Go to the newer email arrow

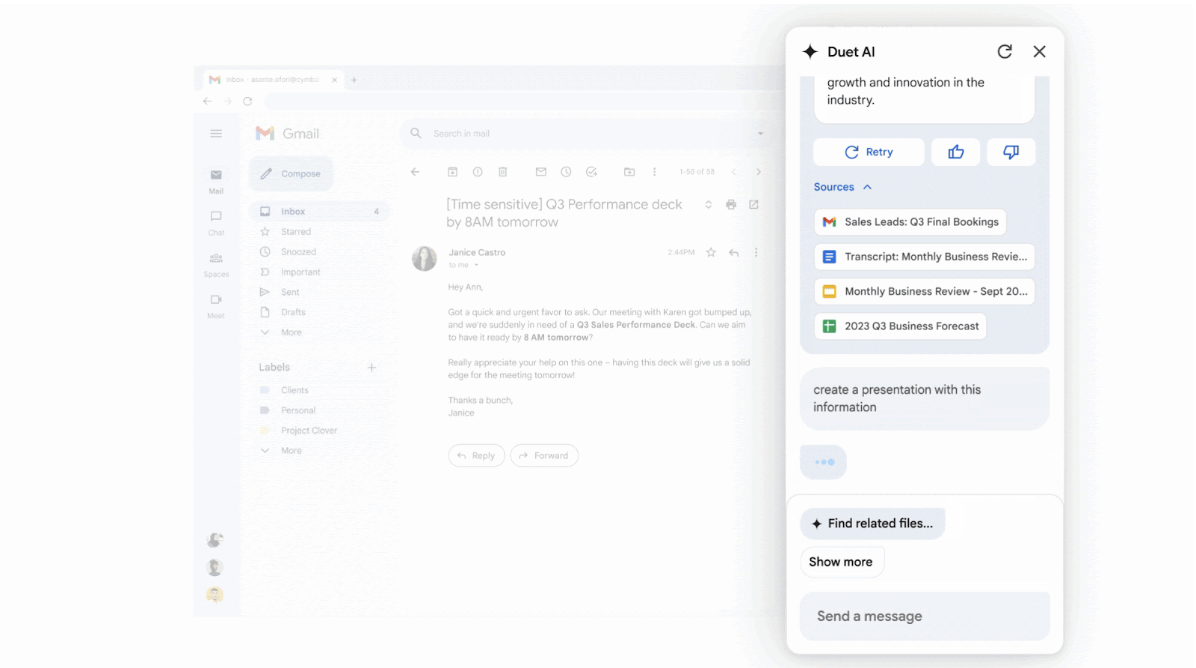734,172
